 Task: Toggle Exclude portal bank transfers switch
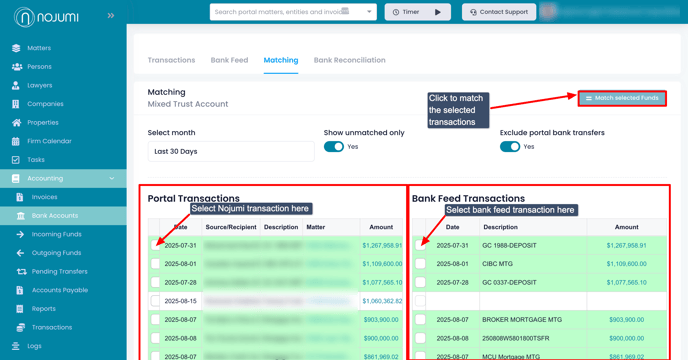click(x=510, y=147)
